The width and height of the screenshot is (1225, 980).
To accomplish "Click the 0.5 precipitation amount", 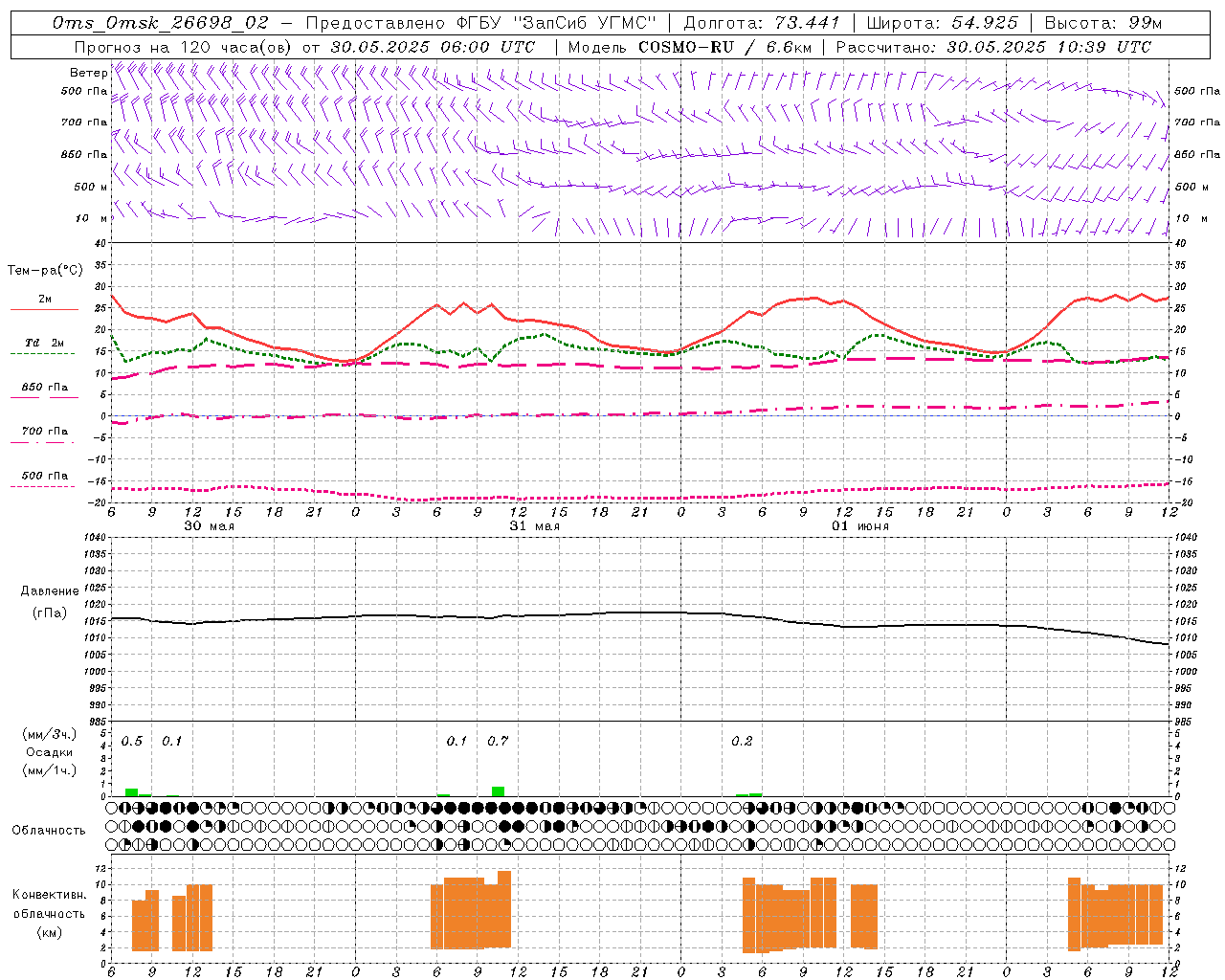I will click(x=131, y=742).
